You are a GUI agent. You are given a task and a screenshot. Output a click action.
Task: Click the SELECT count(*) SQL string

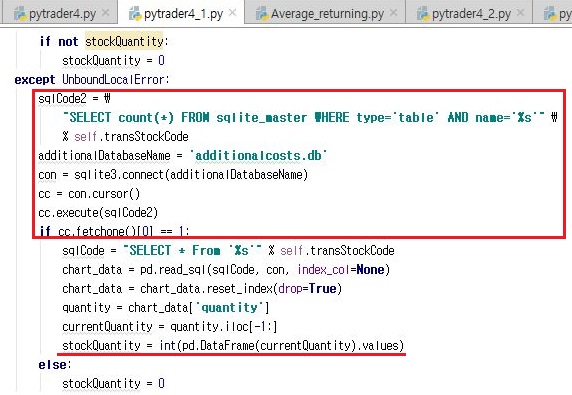(x=304, y=117)
